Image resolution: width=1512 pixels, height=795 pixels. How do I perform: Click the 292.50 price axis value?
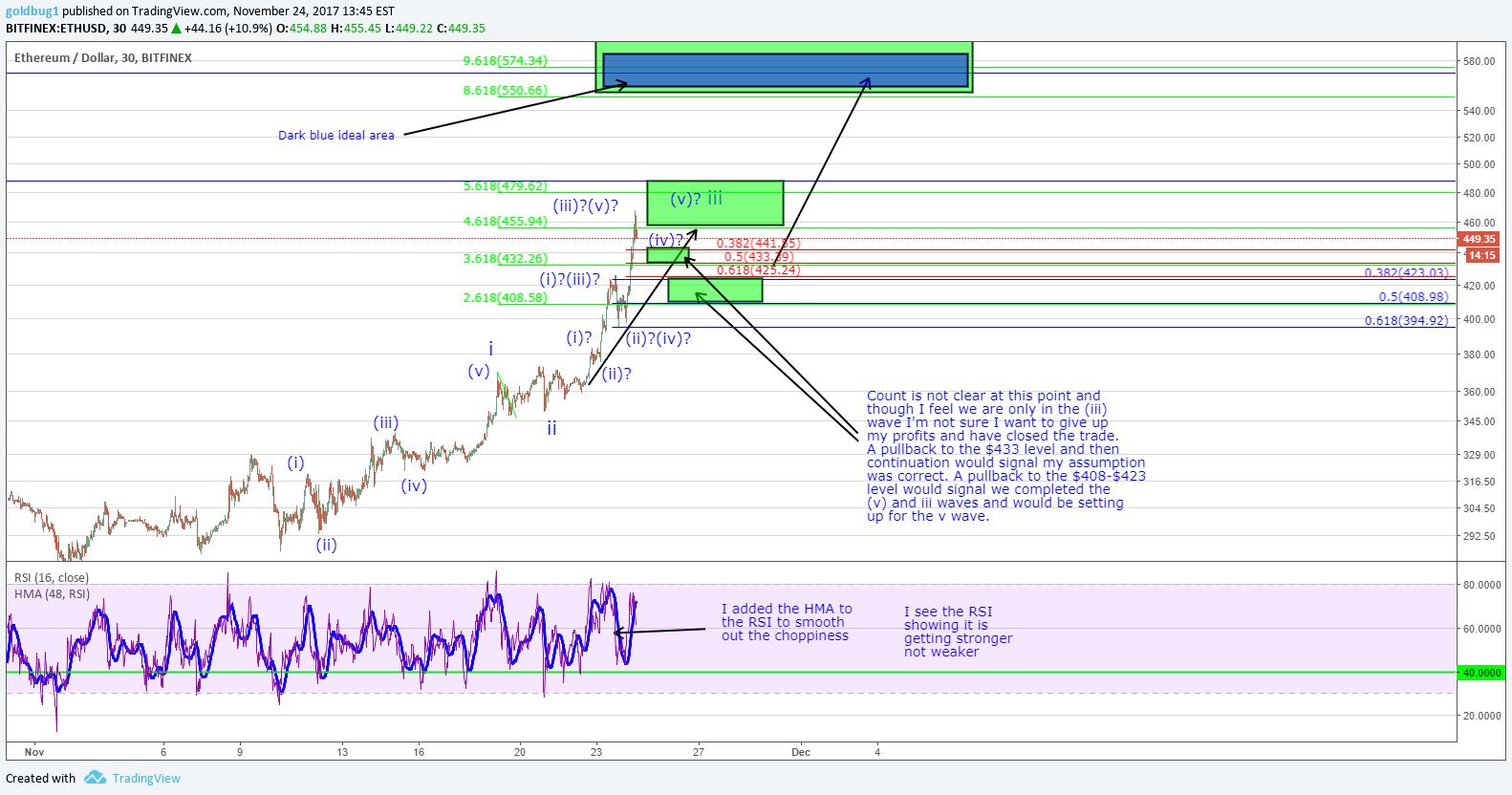(1479, 536)
